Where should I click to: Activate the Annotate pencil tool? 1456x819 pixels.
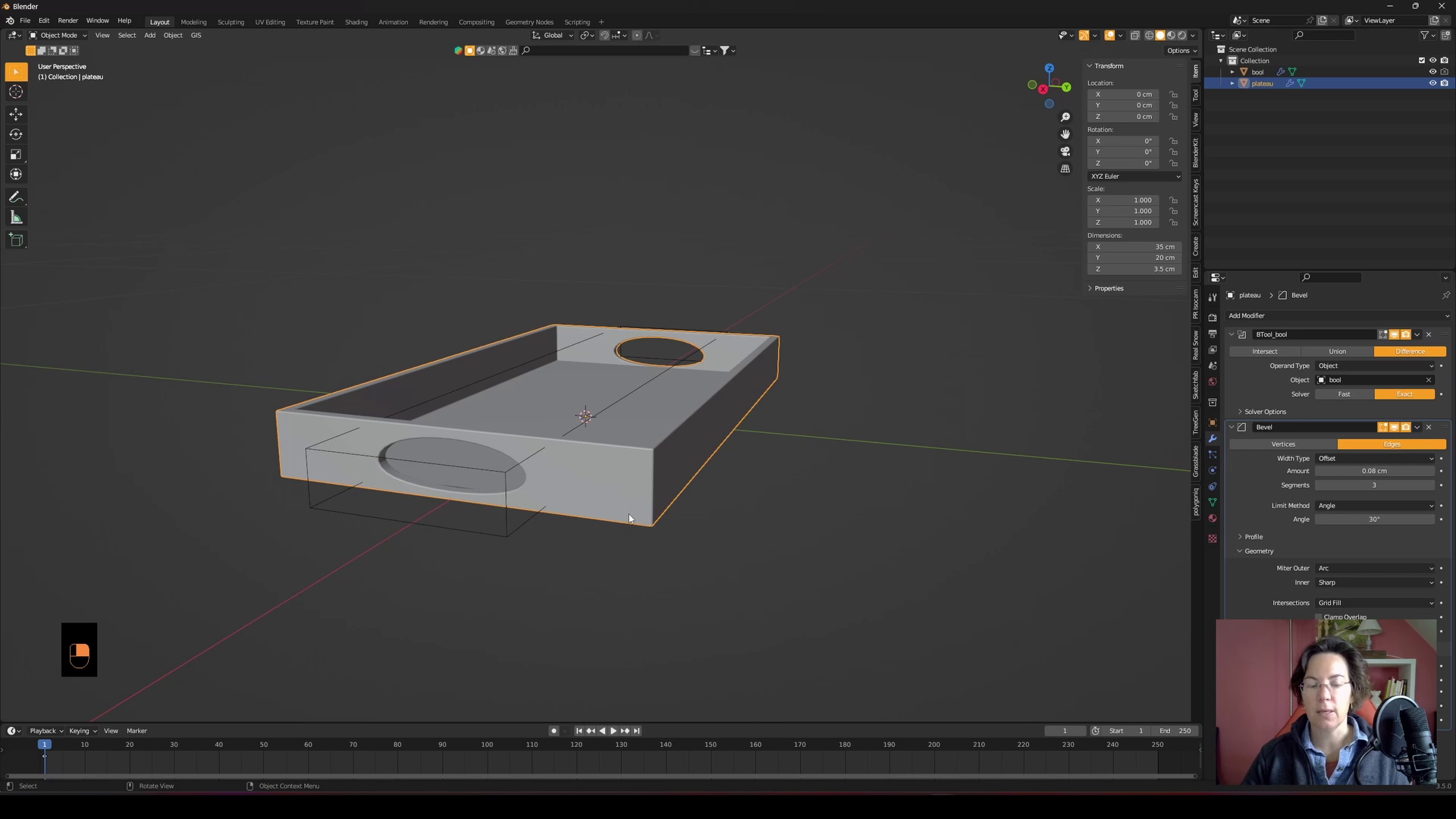(x=16, y=197)
